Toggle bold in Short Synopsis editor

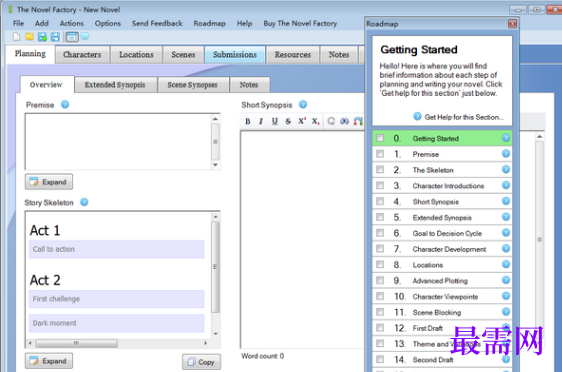(x=248, y=121)
